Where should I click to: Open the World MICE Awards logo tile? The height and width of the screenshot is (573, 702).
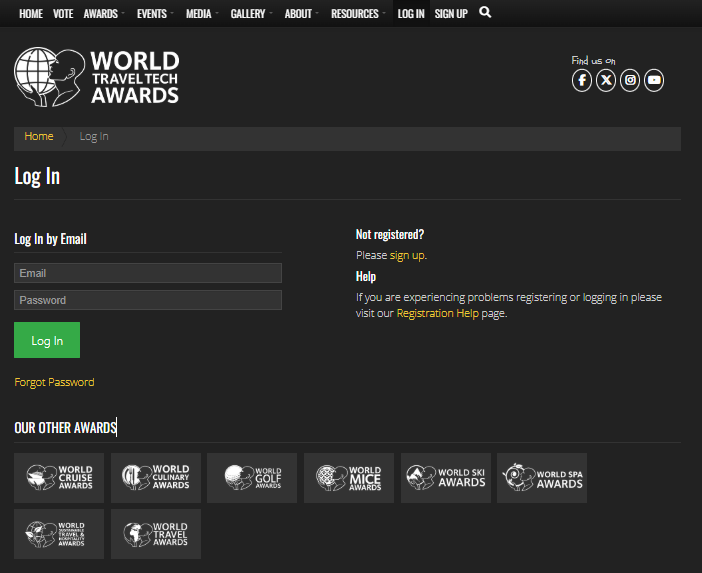tap(349, 478)
